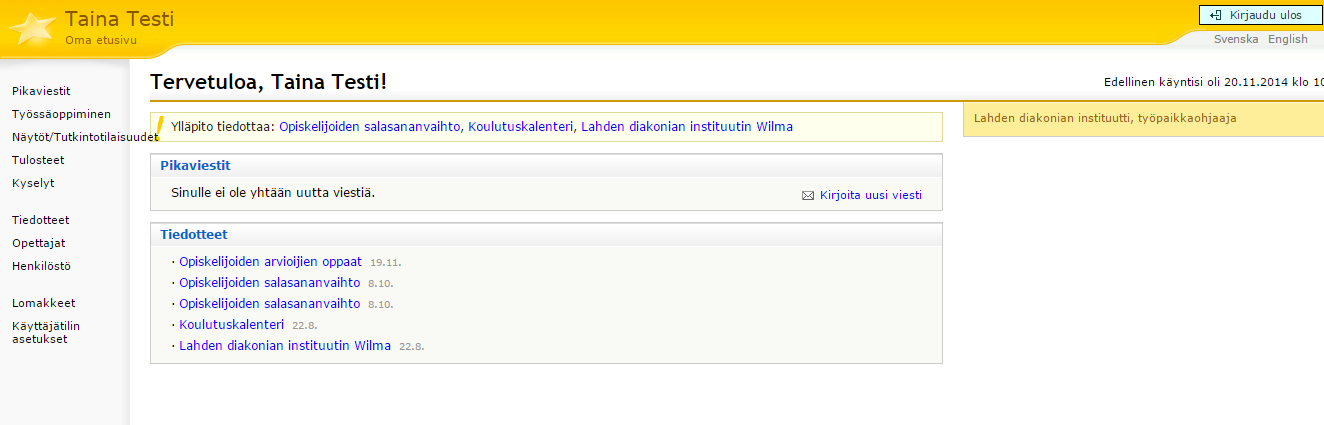Click Koulutuskalenteri in Ylläpito tiedottaa bar
Screen dimensions: 1324x425
521,127
